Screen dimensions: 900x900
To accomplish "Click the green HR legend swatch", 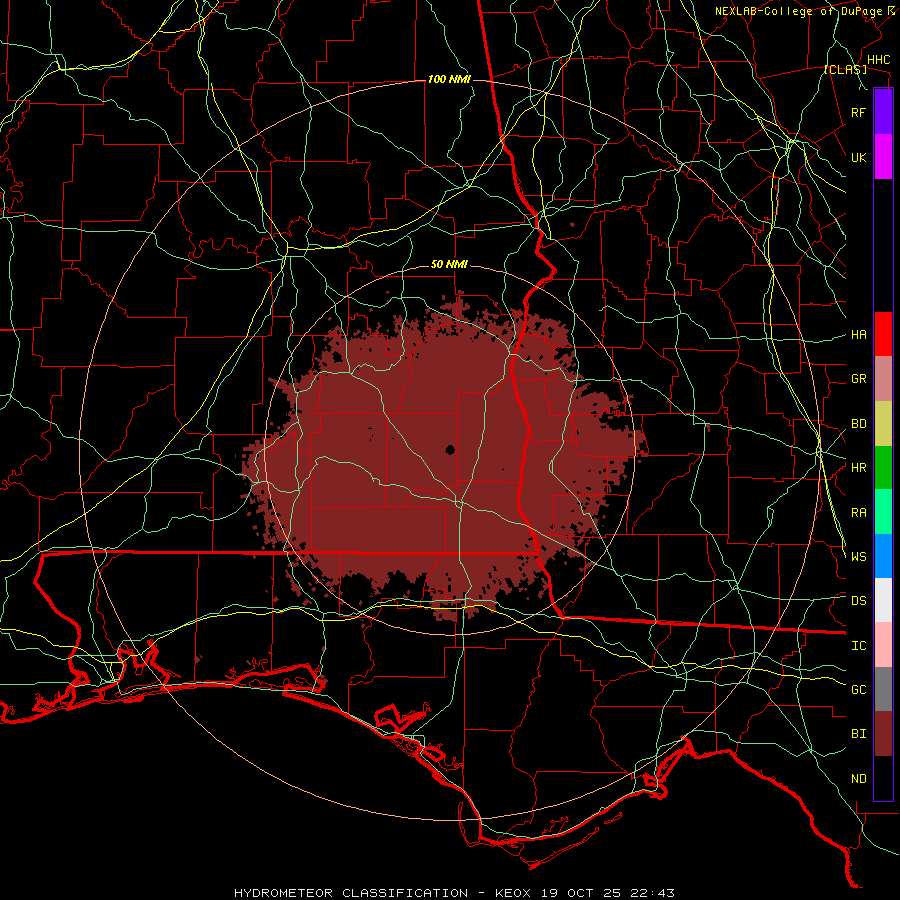I will tap(883, 467).
